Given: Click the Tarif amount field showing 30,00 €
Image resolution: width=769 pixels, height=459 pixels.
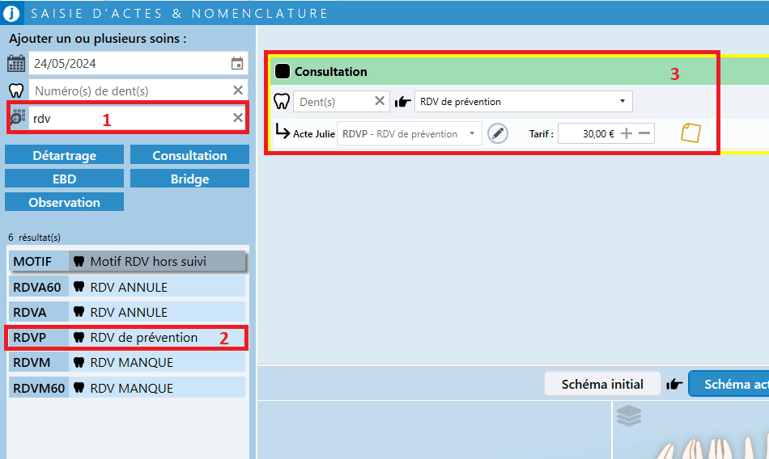Looking at the screenshot, I should click(x=588, y=133).
